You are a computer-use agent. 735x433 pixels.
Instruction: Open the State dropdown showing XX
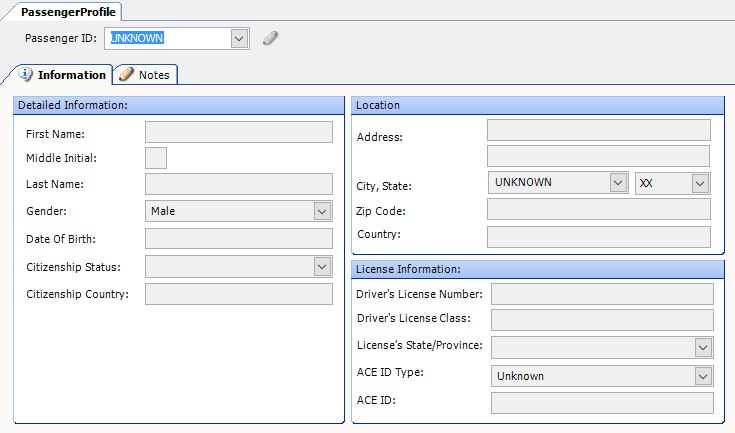click(x=700, y=183)
